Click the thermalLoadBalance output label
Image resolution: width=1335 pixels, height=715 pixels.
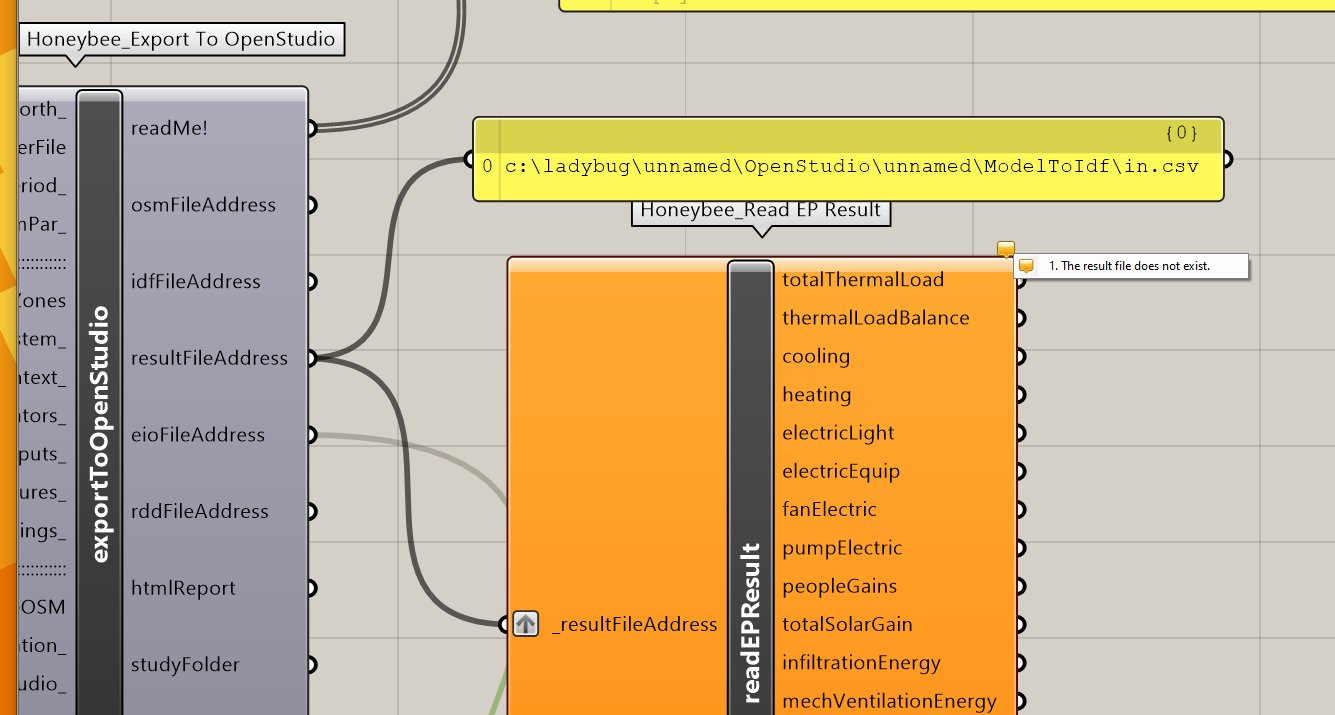[876, 318]
